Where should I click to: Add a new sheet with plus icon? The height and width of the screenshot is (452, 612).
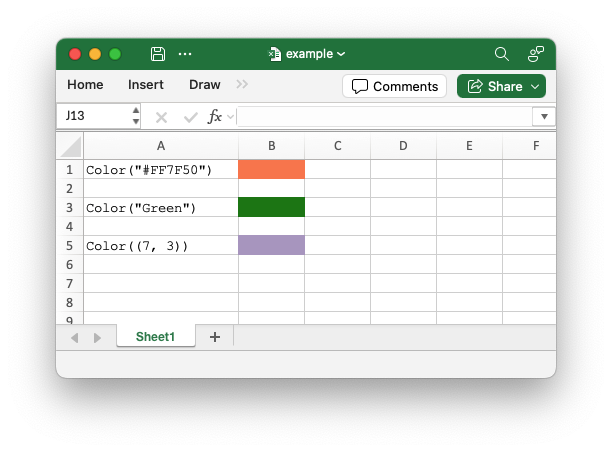point(215,337)
